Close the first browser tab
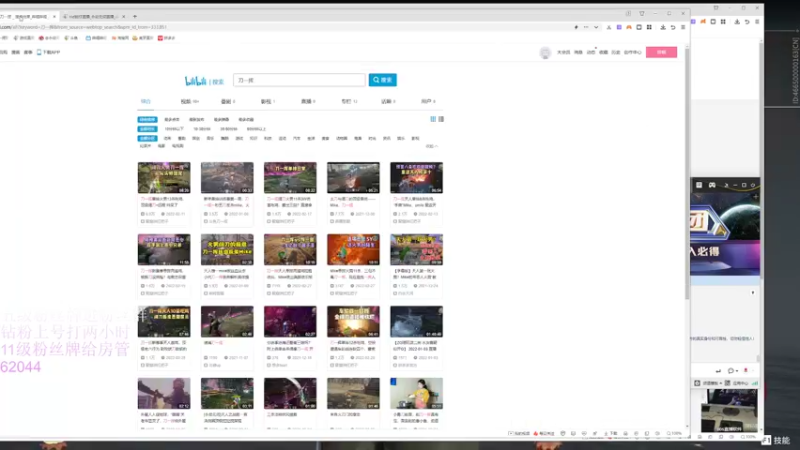800x450 pixels. click(x=54, y=17)
